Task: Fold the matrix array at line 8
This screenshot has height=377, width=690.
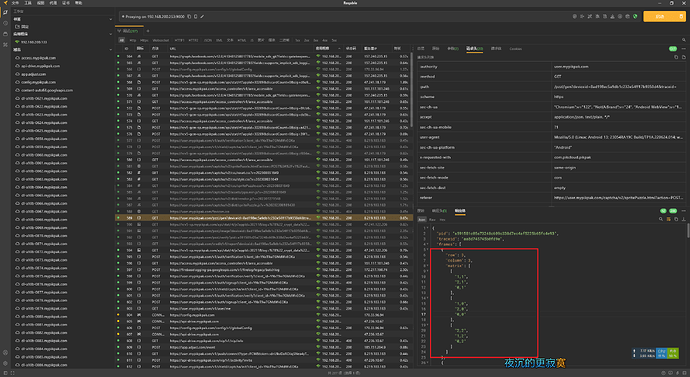Action: coord(427,266)
